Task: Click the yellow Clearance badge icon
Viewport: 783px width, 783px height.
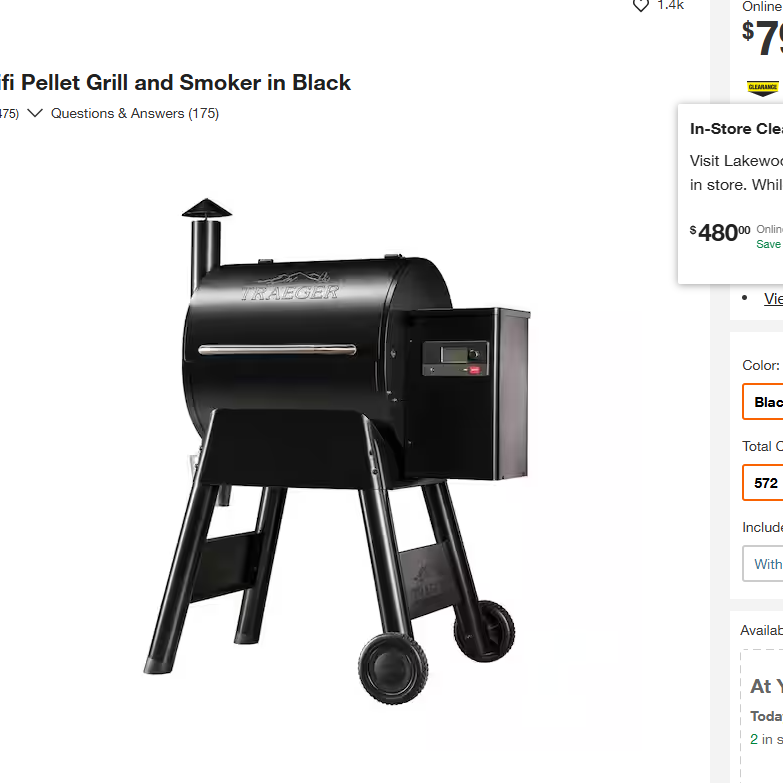Action: pyautogui.click(x=763, y=88)
